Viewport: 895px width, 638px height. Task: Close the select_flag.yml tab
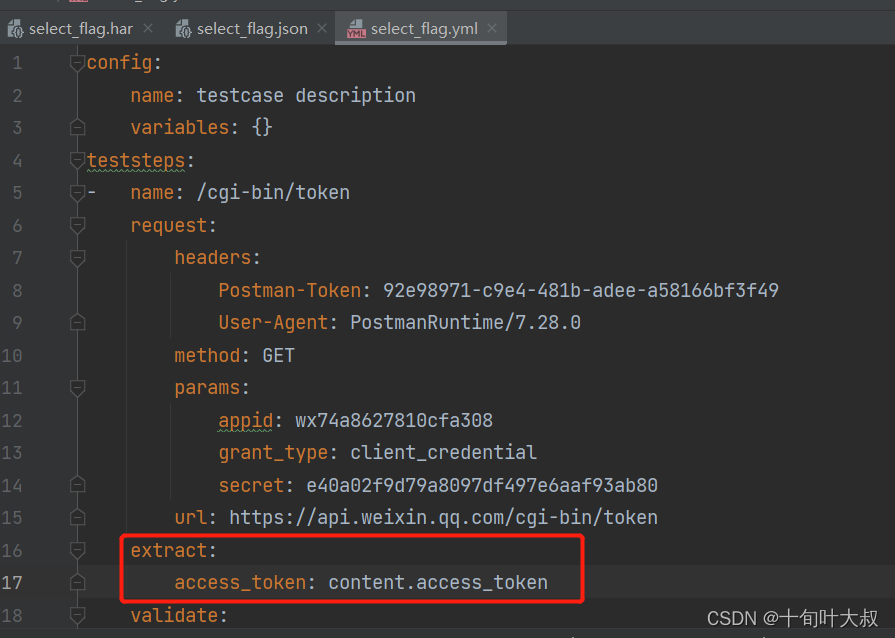click(x=492, y=28)
